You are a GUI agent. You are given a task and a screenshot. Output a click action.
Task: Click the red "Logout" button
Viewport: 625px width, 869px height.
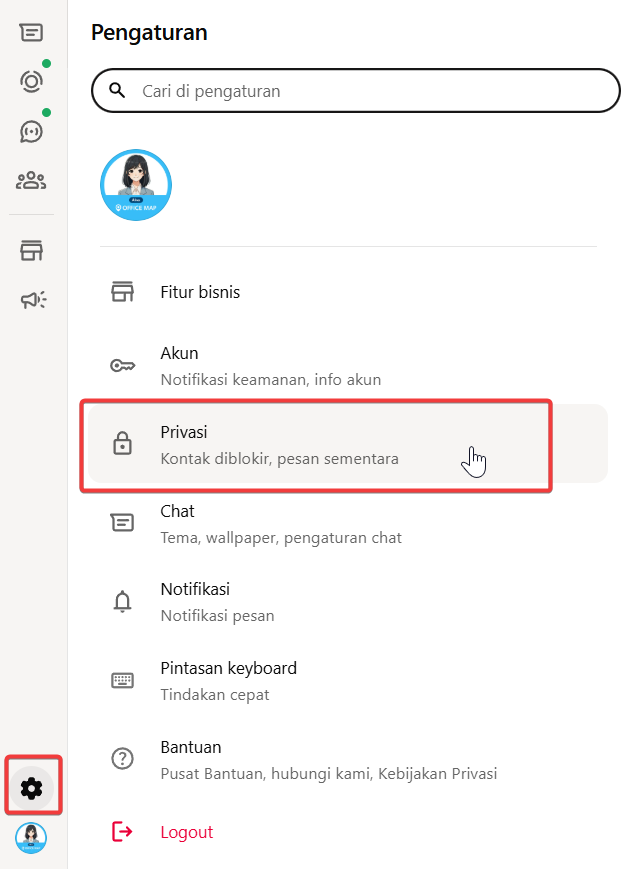click(186, 832)
